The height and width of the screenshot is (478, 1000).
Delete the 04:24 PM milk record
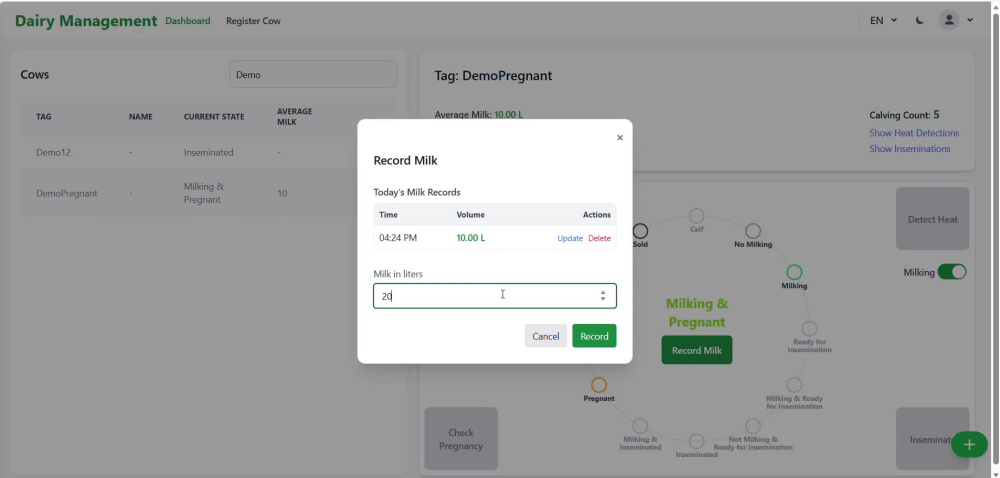pos(599,238)
